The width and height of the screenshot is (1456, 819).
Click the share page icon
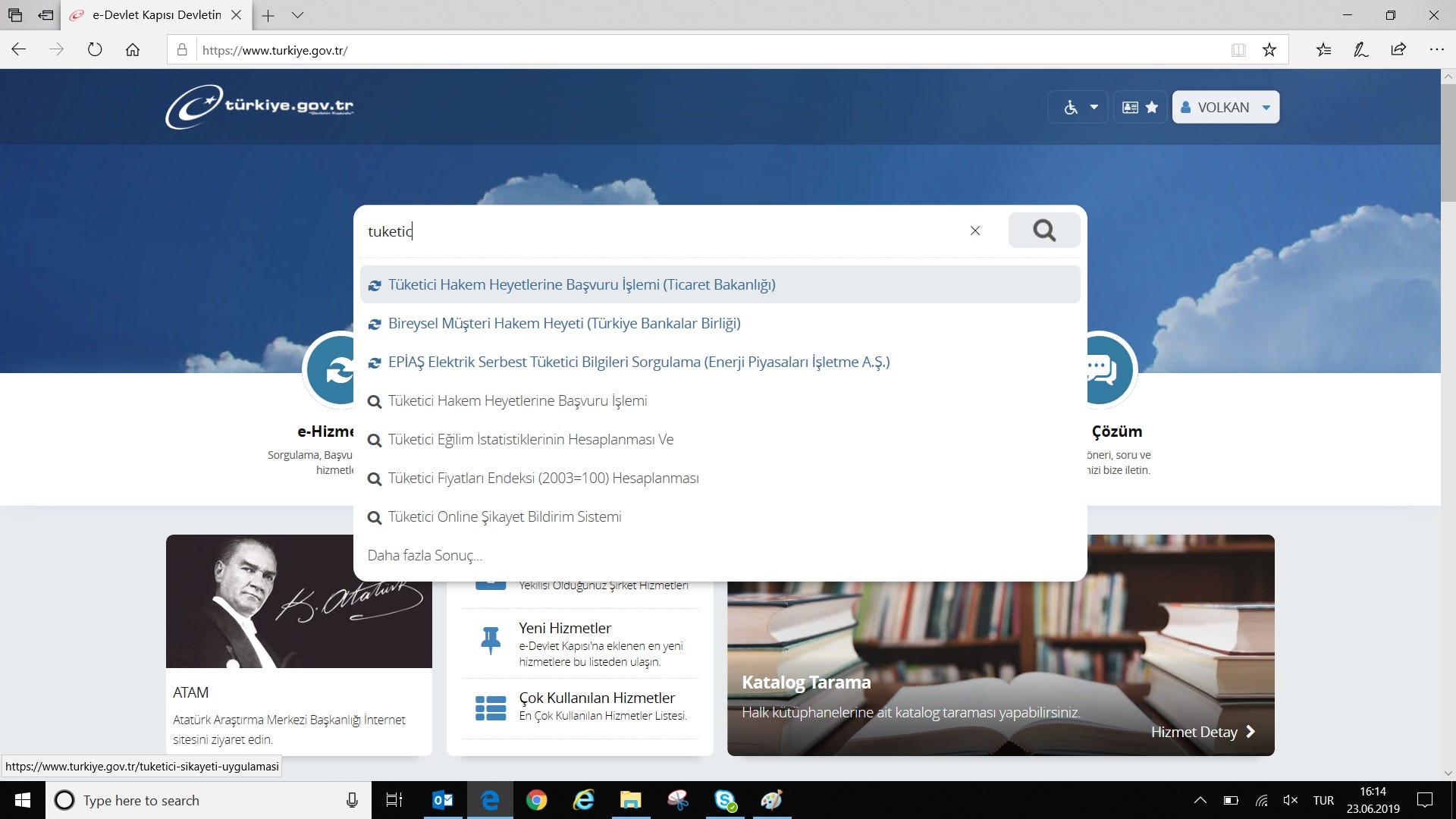[1398, 50]
